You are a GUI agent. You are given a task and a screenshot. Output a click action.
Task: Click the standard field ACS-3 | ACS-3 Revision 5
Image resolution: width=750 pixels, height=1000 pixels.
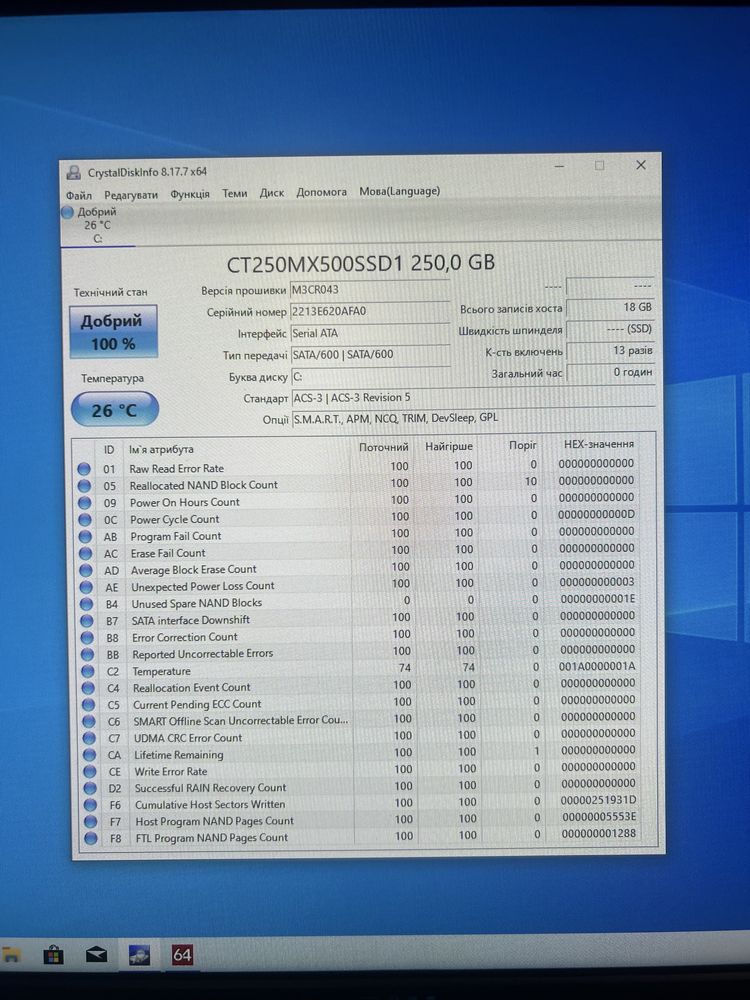[473, 397]
